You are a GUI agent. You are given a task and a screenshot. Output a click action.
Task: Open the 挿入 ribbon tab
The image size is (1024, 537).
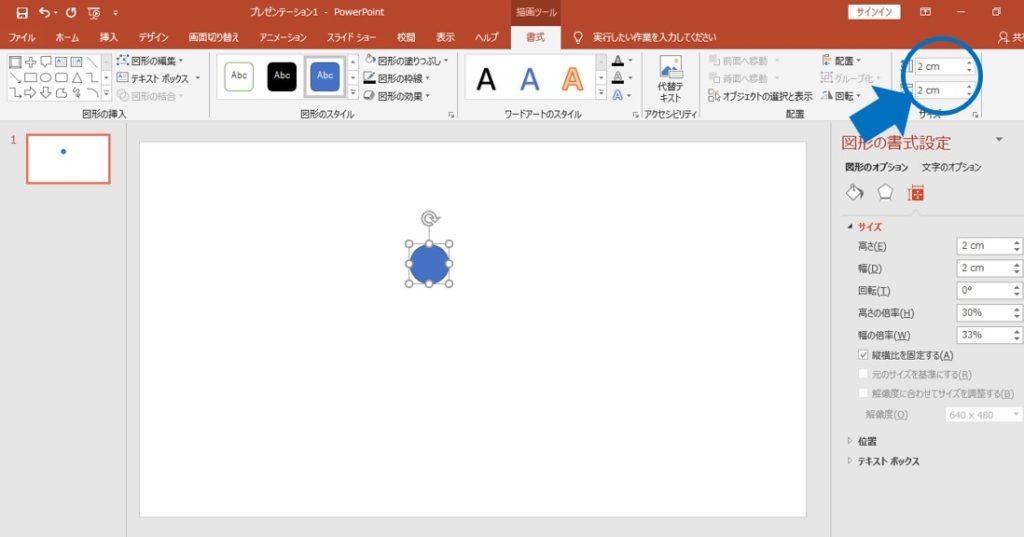[108, 37]
